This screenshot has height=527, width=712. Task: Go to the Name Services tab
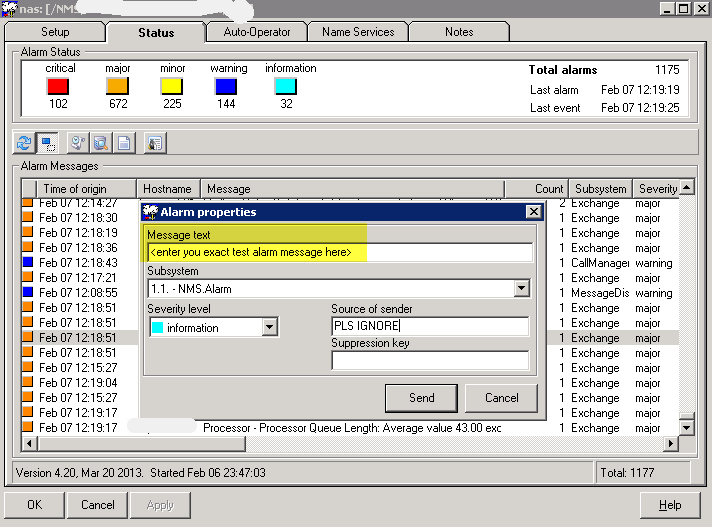359,32
